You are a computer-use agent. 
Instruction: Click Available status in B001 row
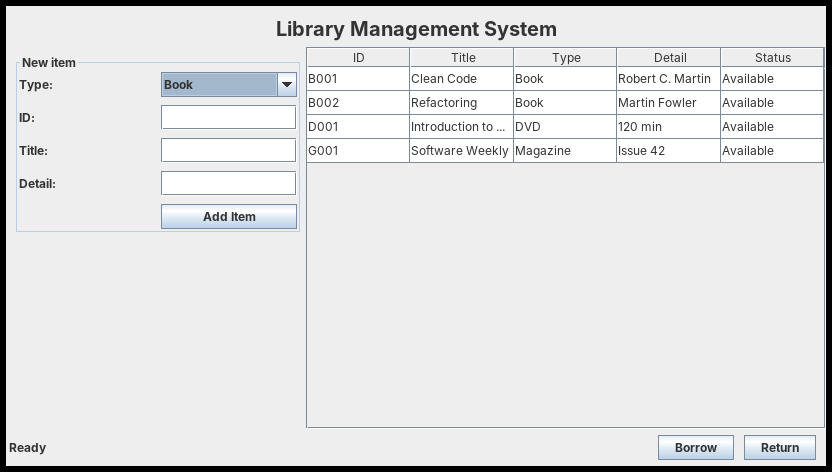[772, 78]
